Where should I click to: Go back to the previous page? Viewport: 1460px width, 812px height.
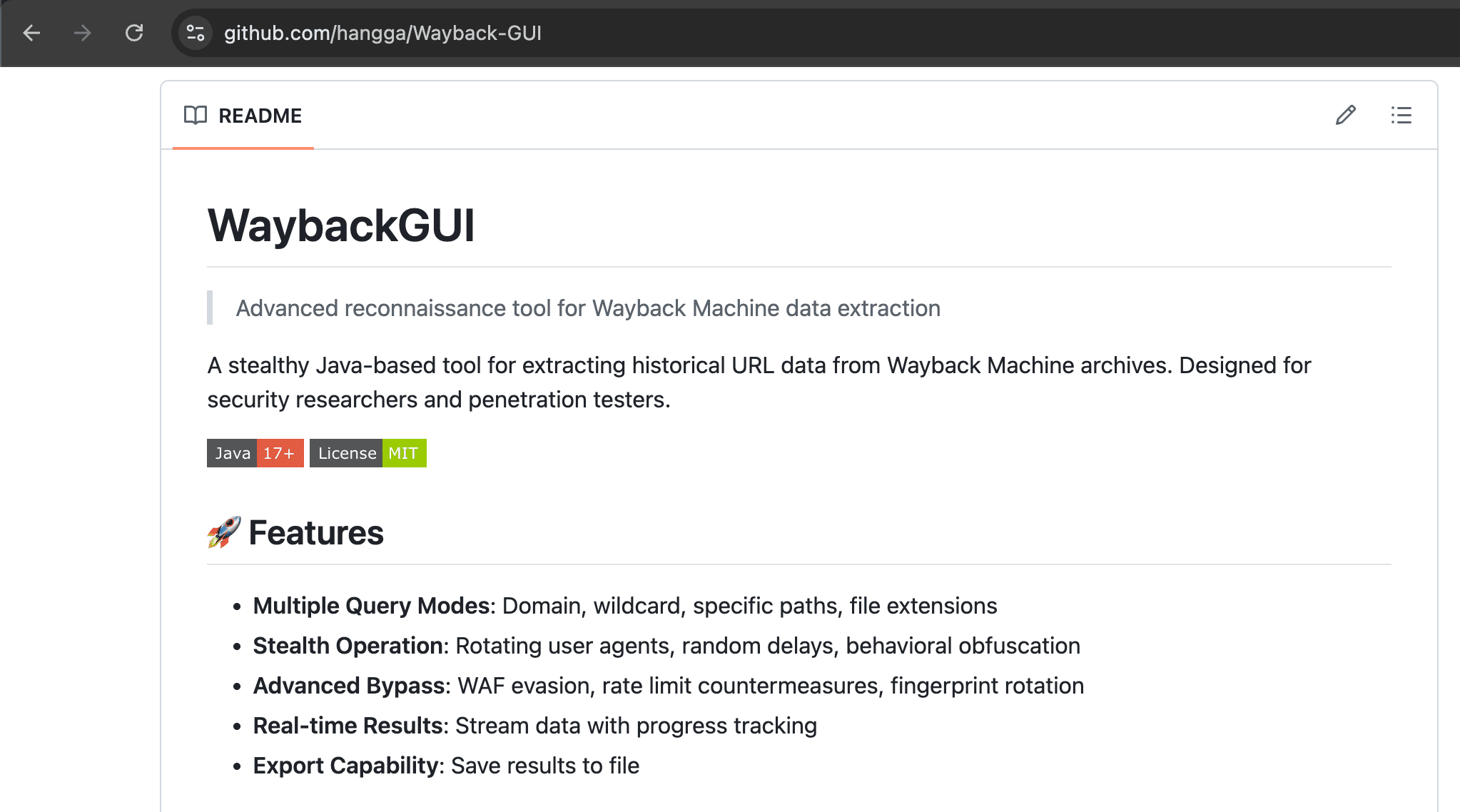31,33
